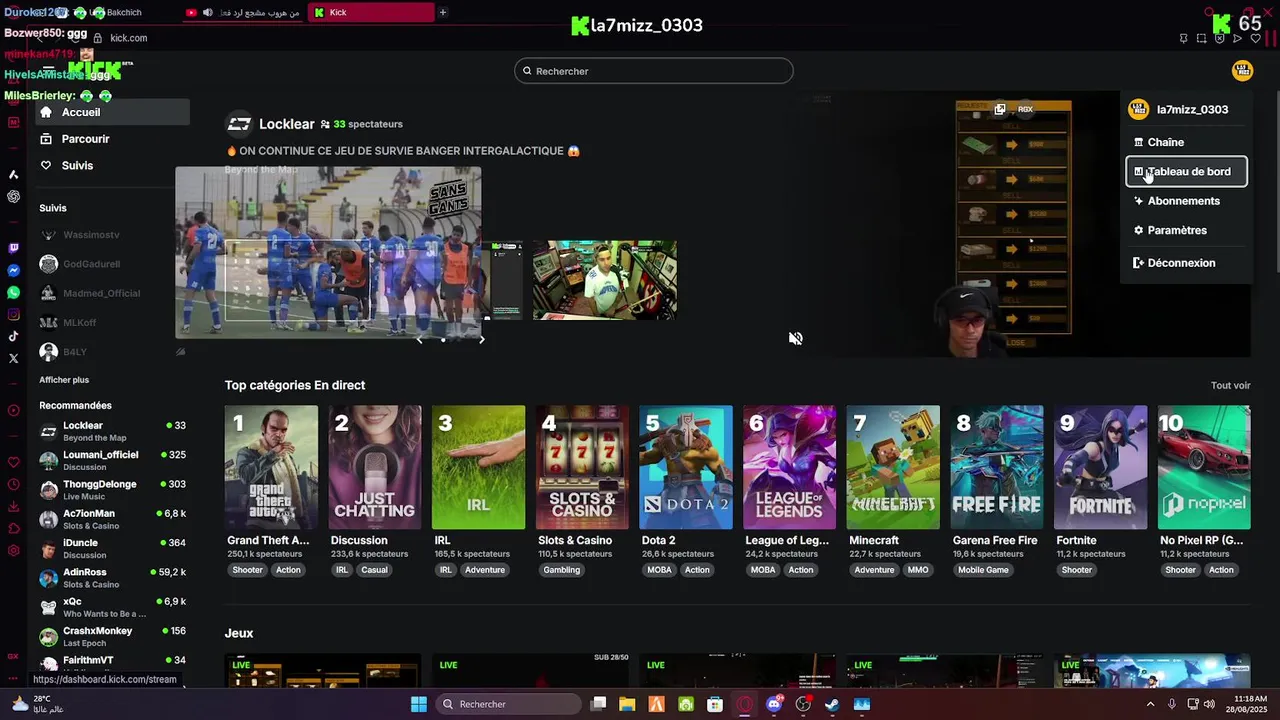Open the Minecraft category card
This screenshot has height=720, width=1280.
click(x=893, y=467)
